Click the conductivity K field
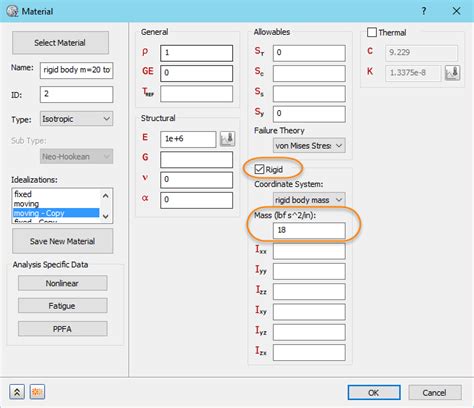Viewport: 474px width, 408px height. (x=413, y=73)
